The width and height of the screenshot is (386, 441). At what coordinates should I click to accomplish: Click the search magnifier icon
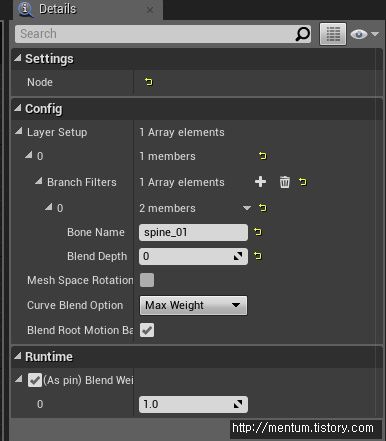tap(302, 34)
